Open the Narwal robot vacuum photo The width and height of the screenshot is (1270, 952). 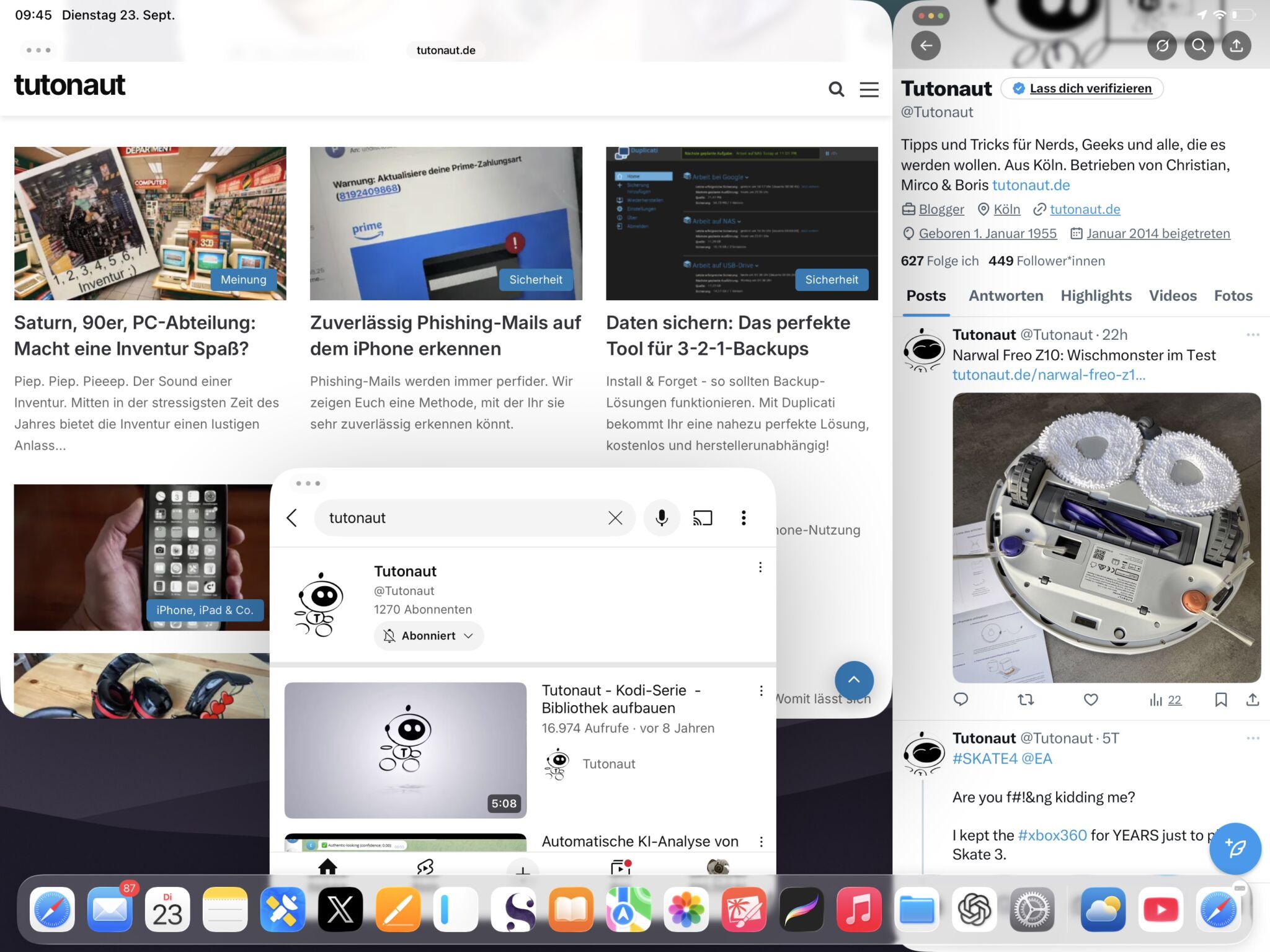pyautogui.click(x=1107, y=538)
